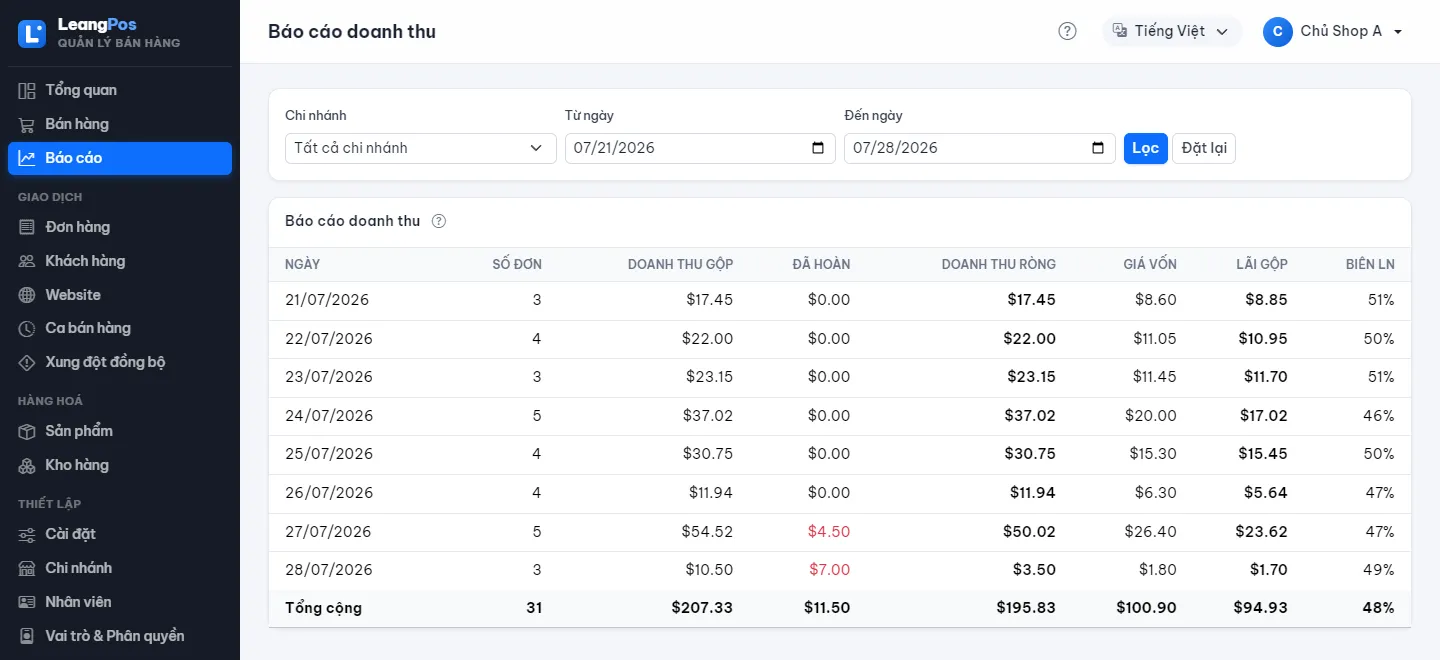Click the Chi nhánh store icon
Viewport: 1440px width, 660px height.
27,568
